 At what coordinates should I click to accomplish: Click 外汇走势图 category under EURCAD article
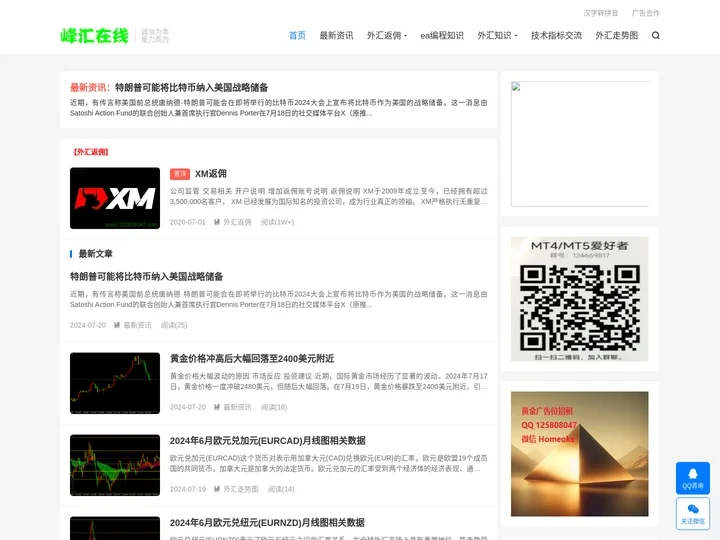click(241, 489)
